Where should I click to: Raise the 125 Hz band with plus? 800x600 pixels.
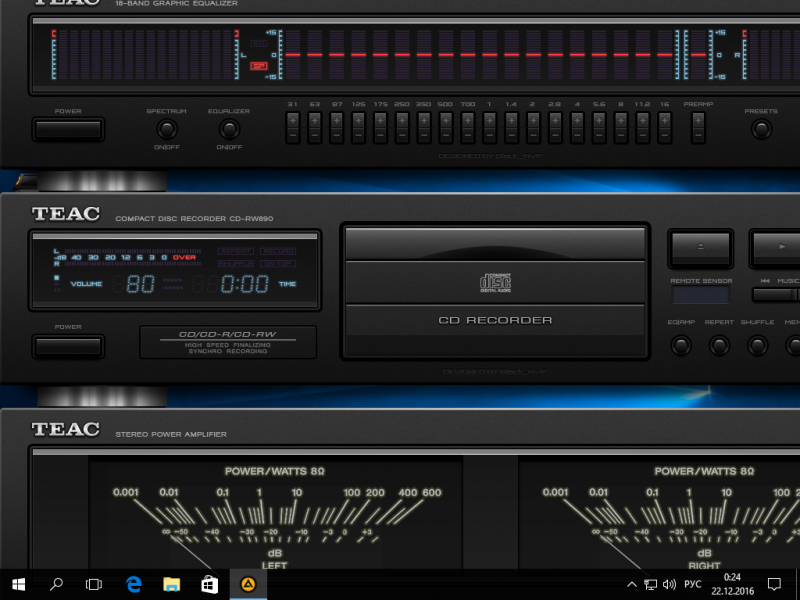coord(359,121)
